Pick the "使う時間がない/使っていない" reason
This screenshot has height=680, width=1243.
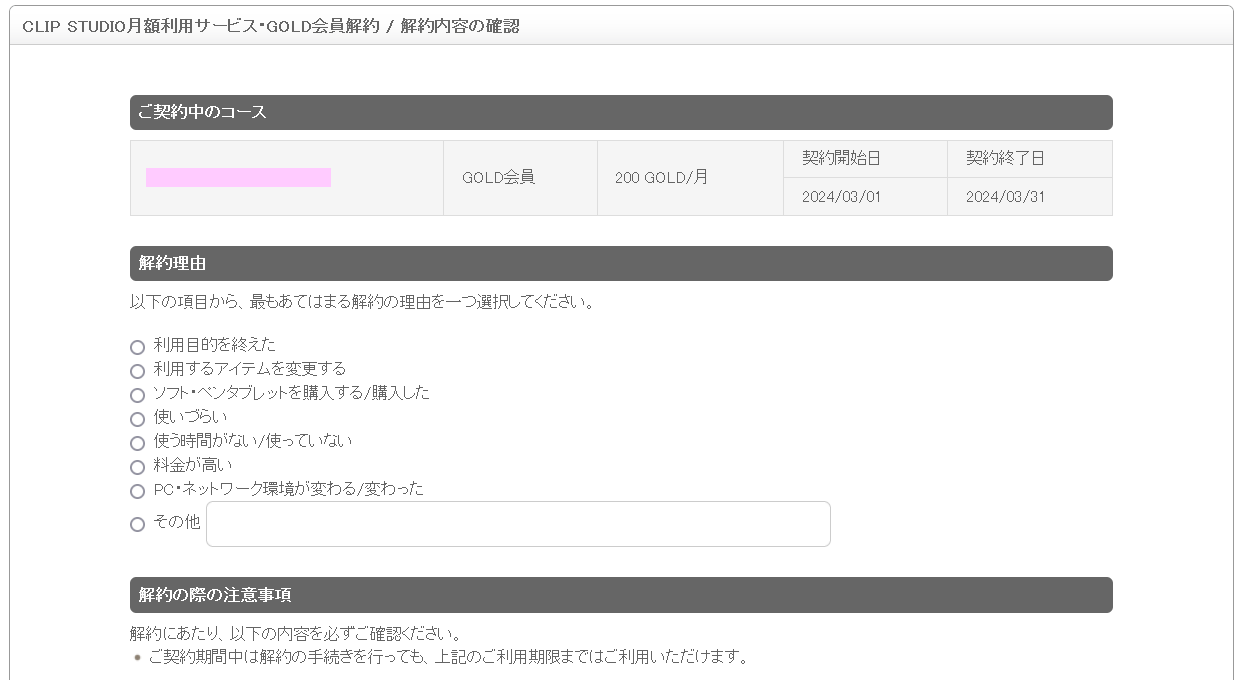click(x=137, y=443)
